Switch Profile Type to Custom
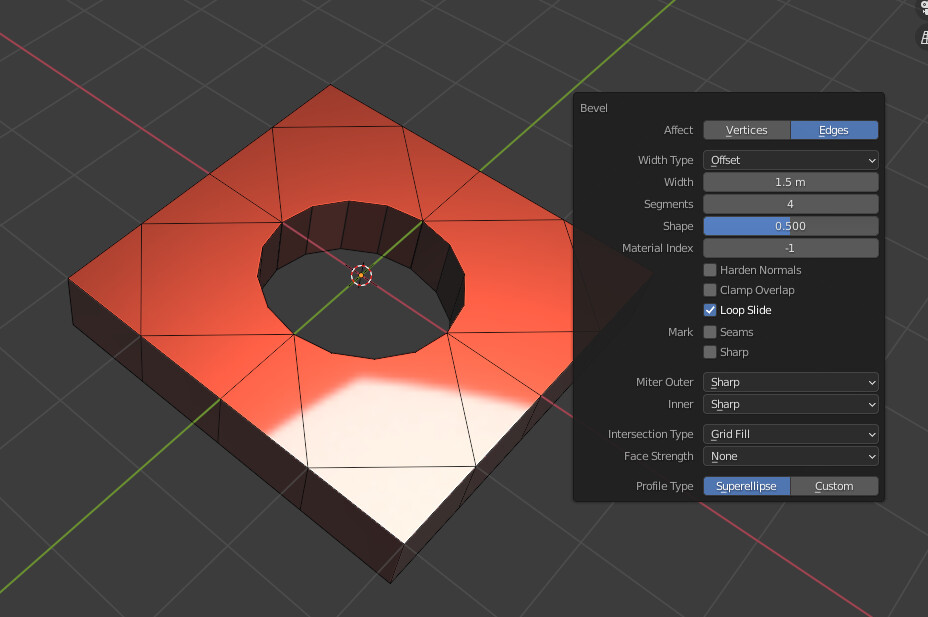The width and height of the screenshot is (928, 617). click(835, 486)
